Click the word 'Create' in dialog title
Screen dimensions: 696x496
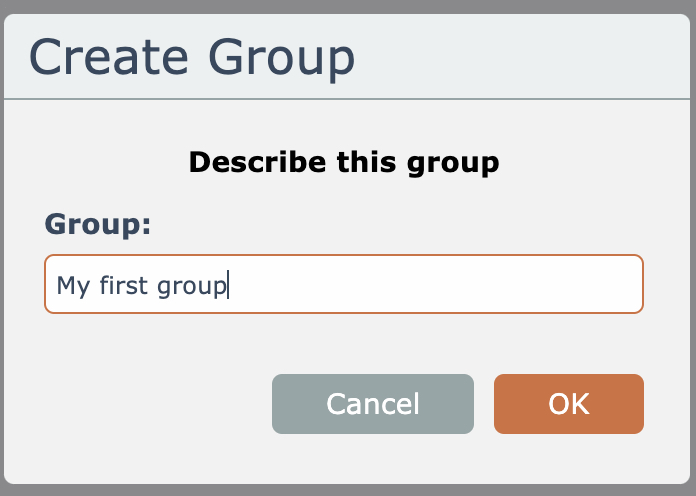(x=111, y=58)
